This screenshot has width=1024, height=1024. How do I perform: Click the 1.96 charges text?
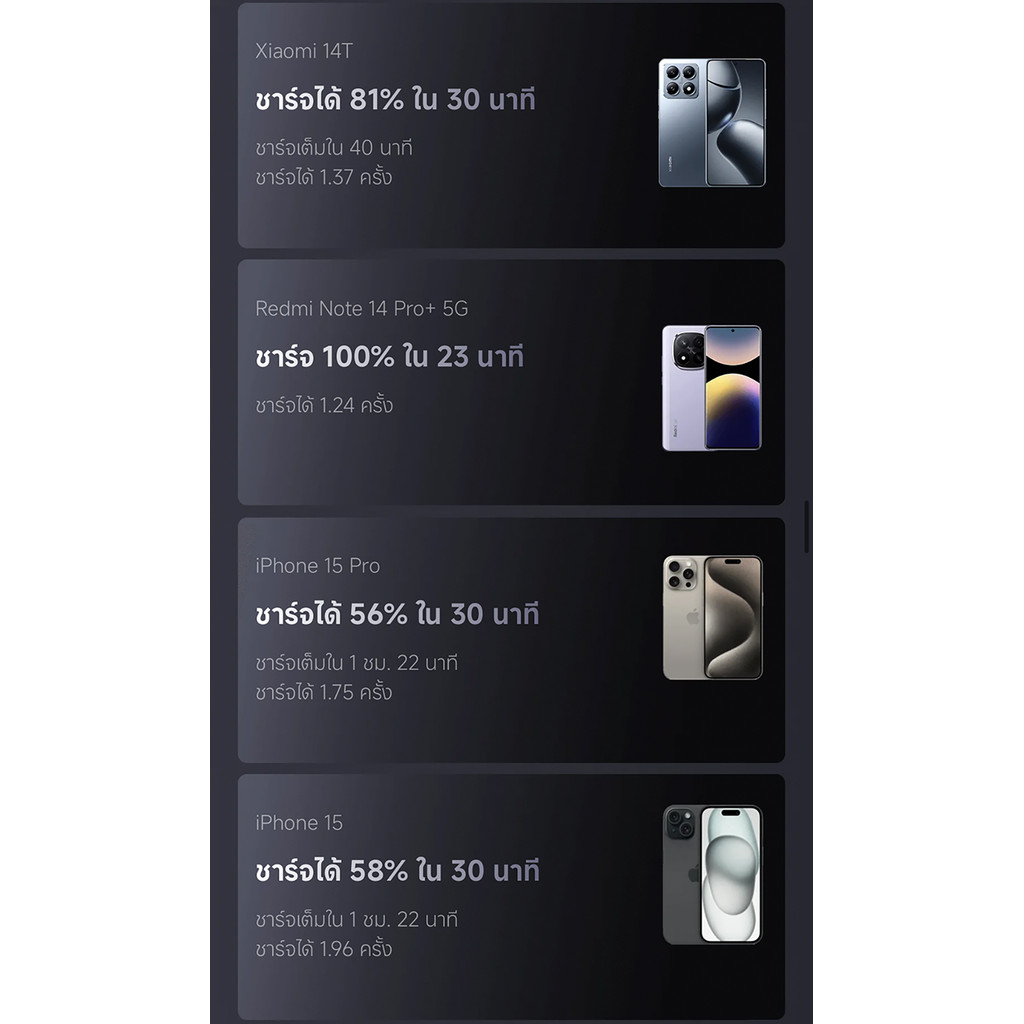(324, 948)
